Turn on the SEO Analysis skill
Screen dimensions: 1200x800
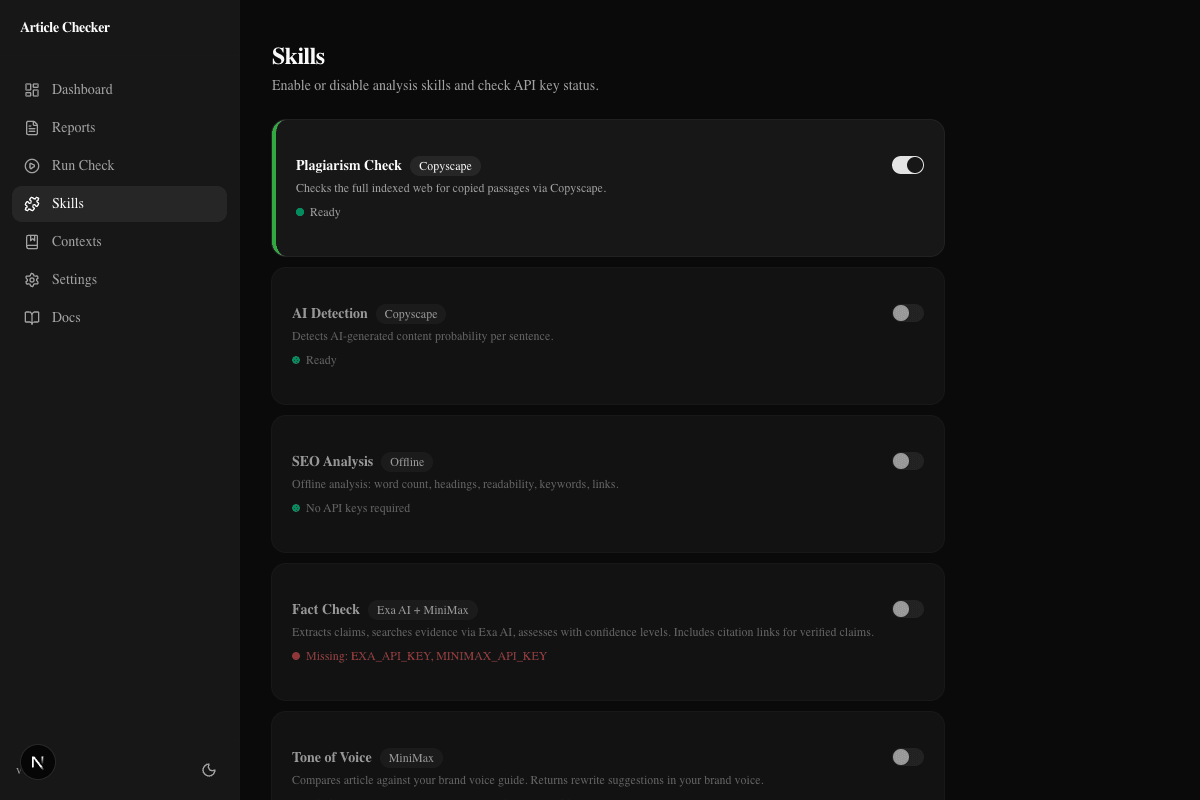pyautogui.click(x=908, y=461)
